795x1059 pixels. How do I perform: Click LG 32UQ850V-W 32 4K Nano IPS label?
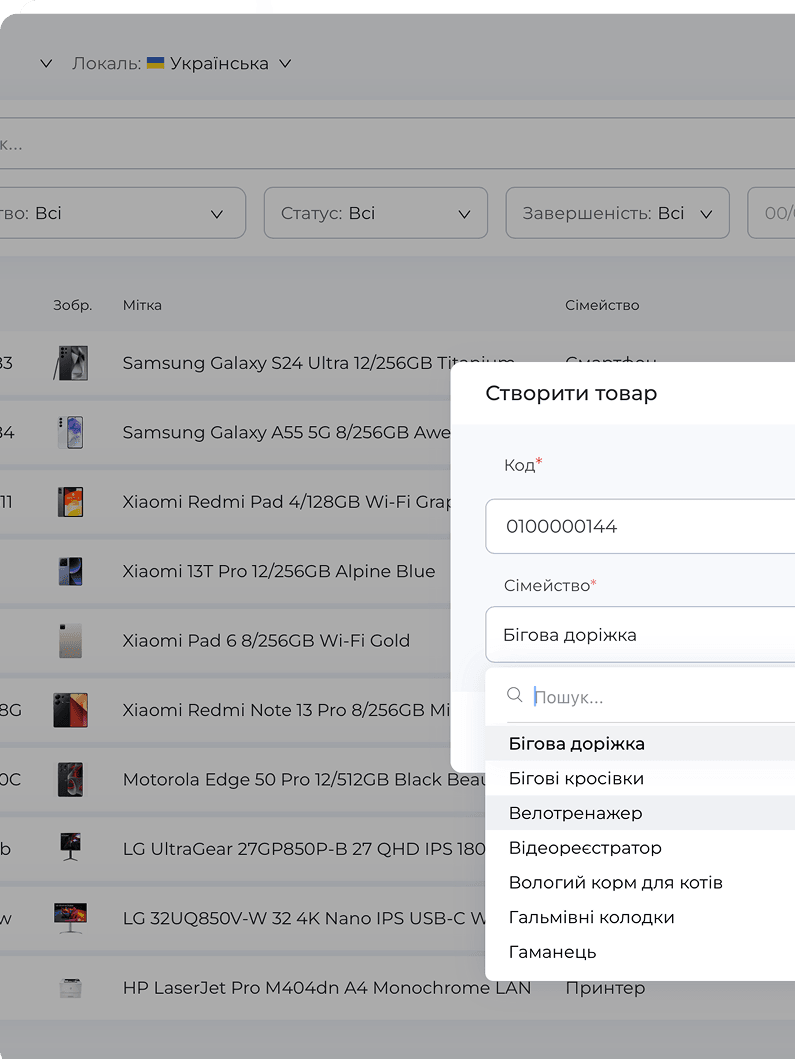(304, 919)
